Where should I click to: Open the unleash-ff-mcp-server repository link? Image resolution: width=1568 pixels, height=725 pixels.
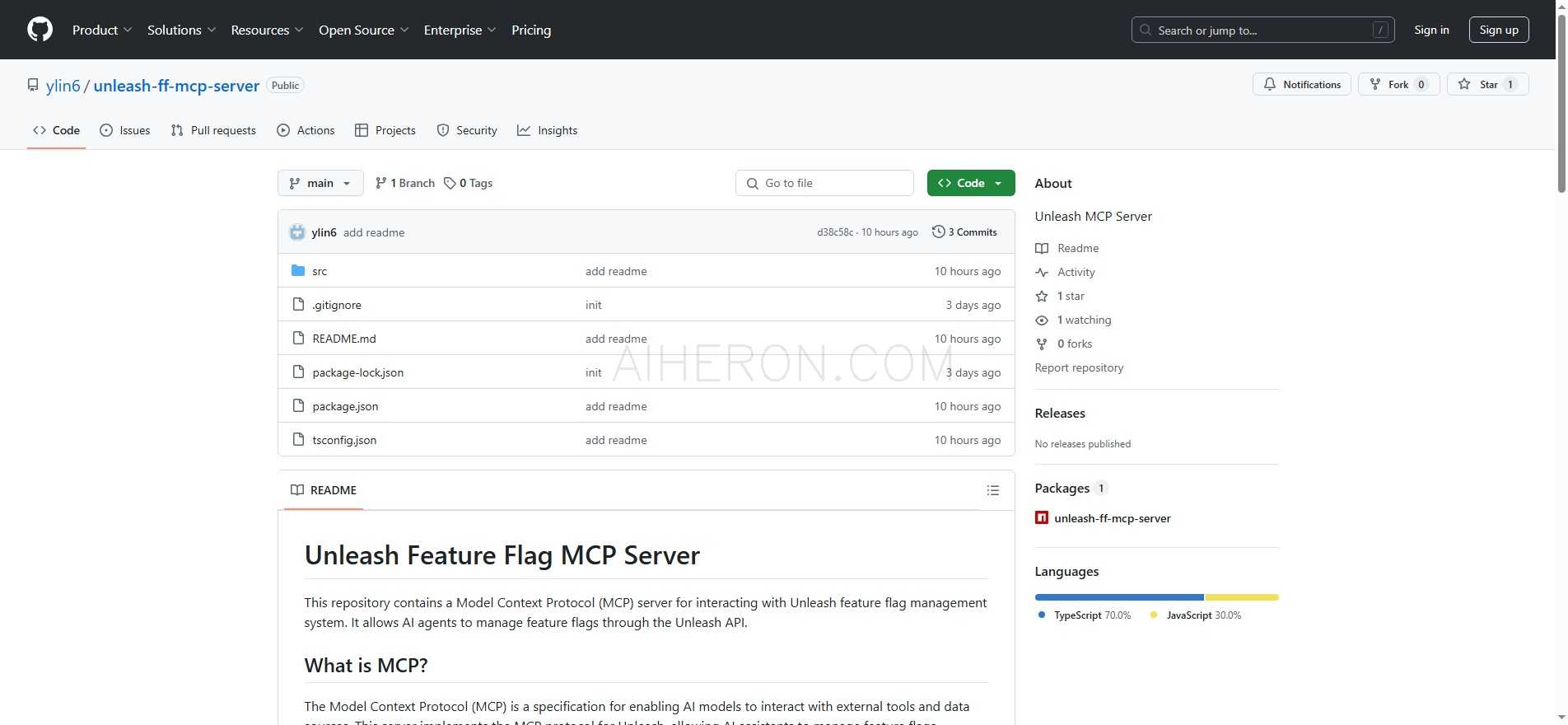coord(176,86)
